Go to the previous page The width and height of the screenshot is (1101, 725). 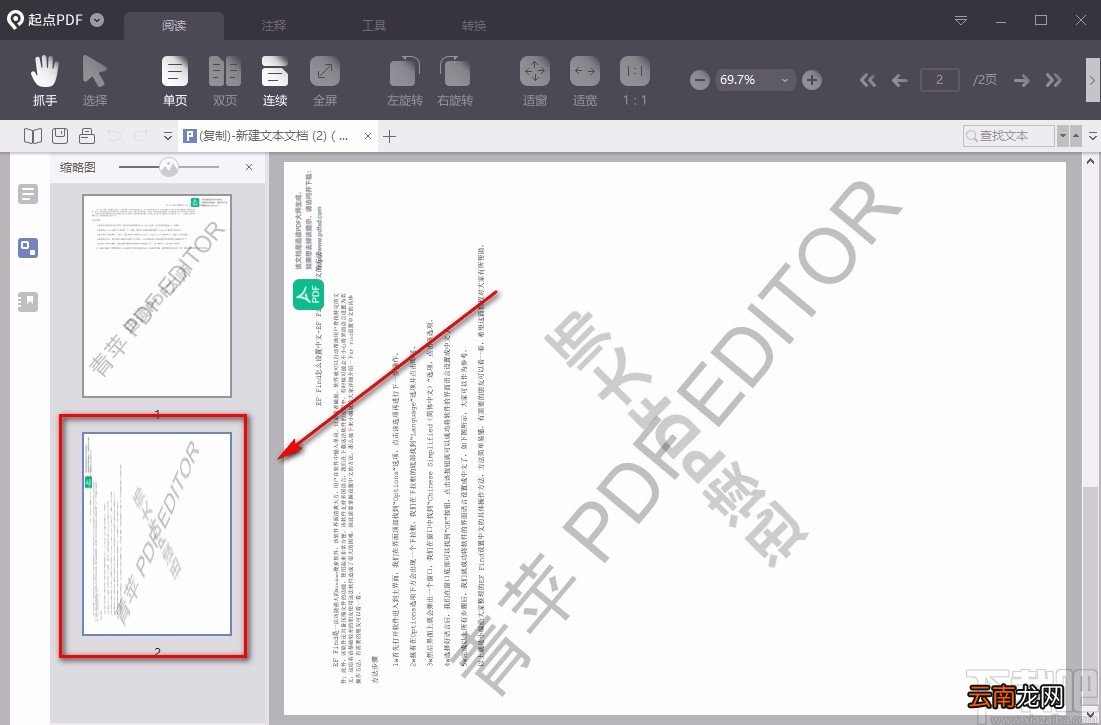[x=899, y=80]
